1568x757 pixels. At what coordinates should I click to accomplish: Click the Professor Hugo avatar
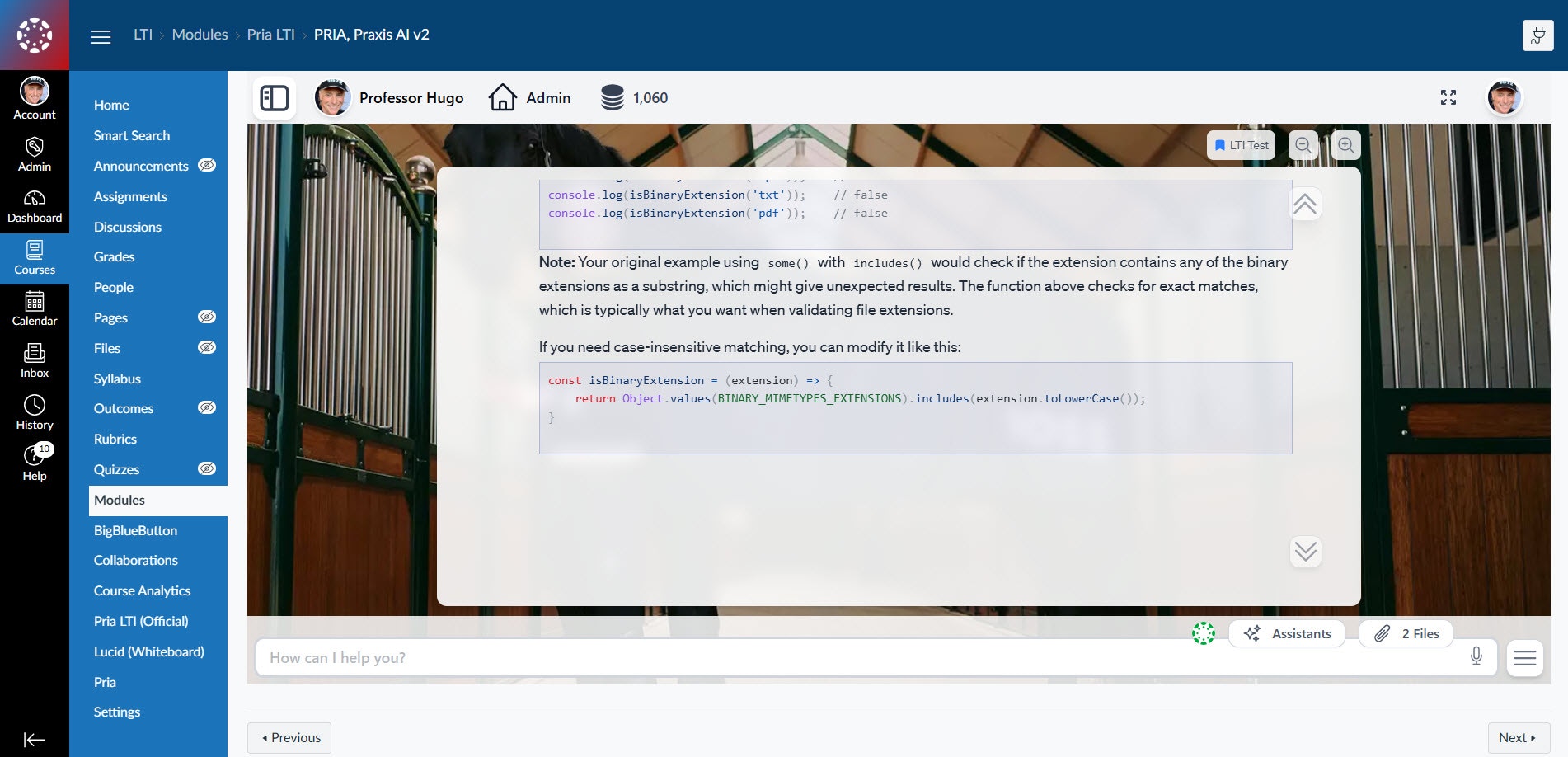point(332,98)
